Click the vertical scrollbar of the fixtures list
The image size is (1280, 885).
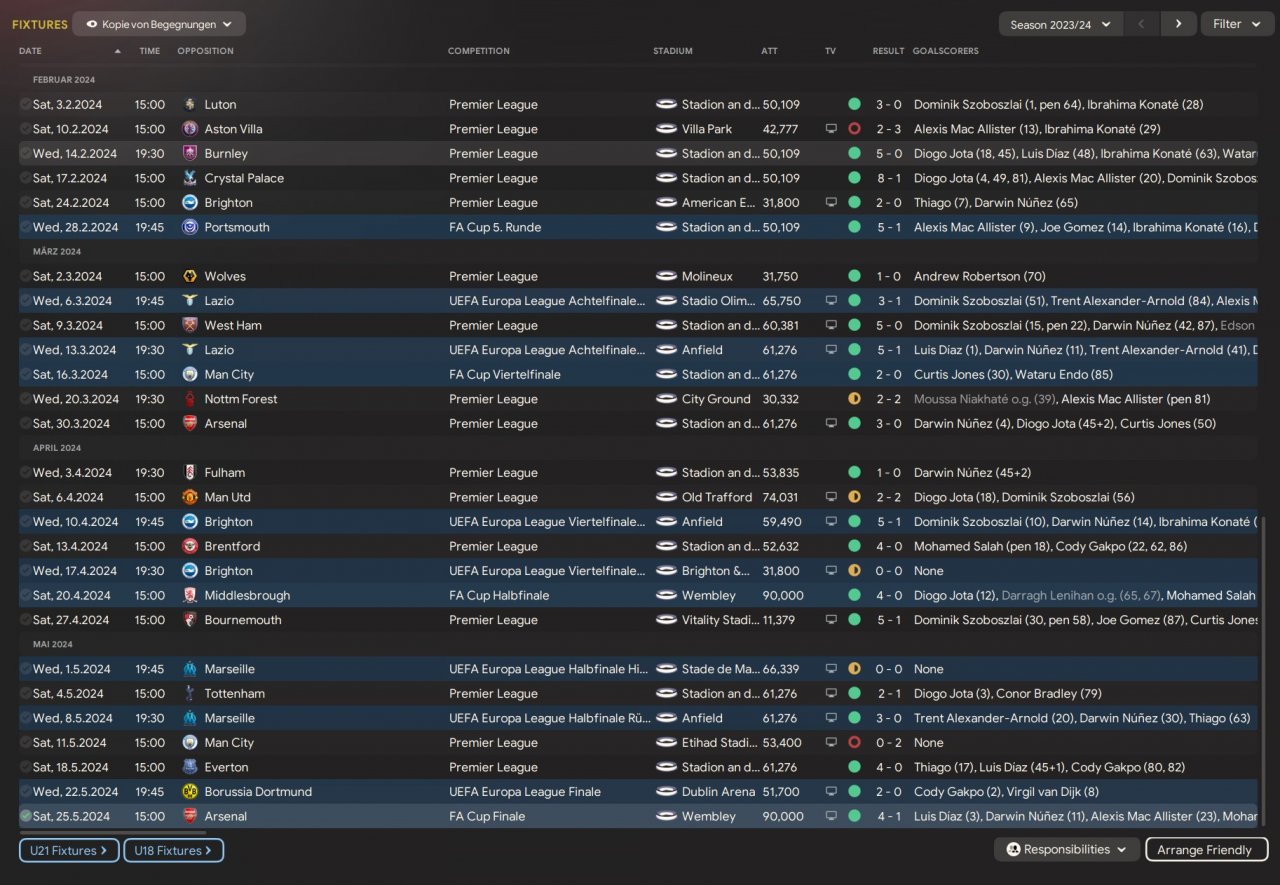[x=1264, y=672]
